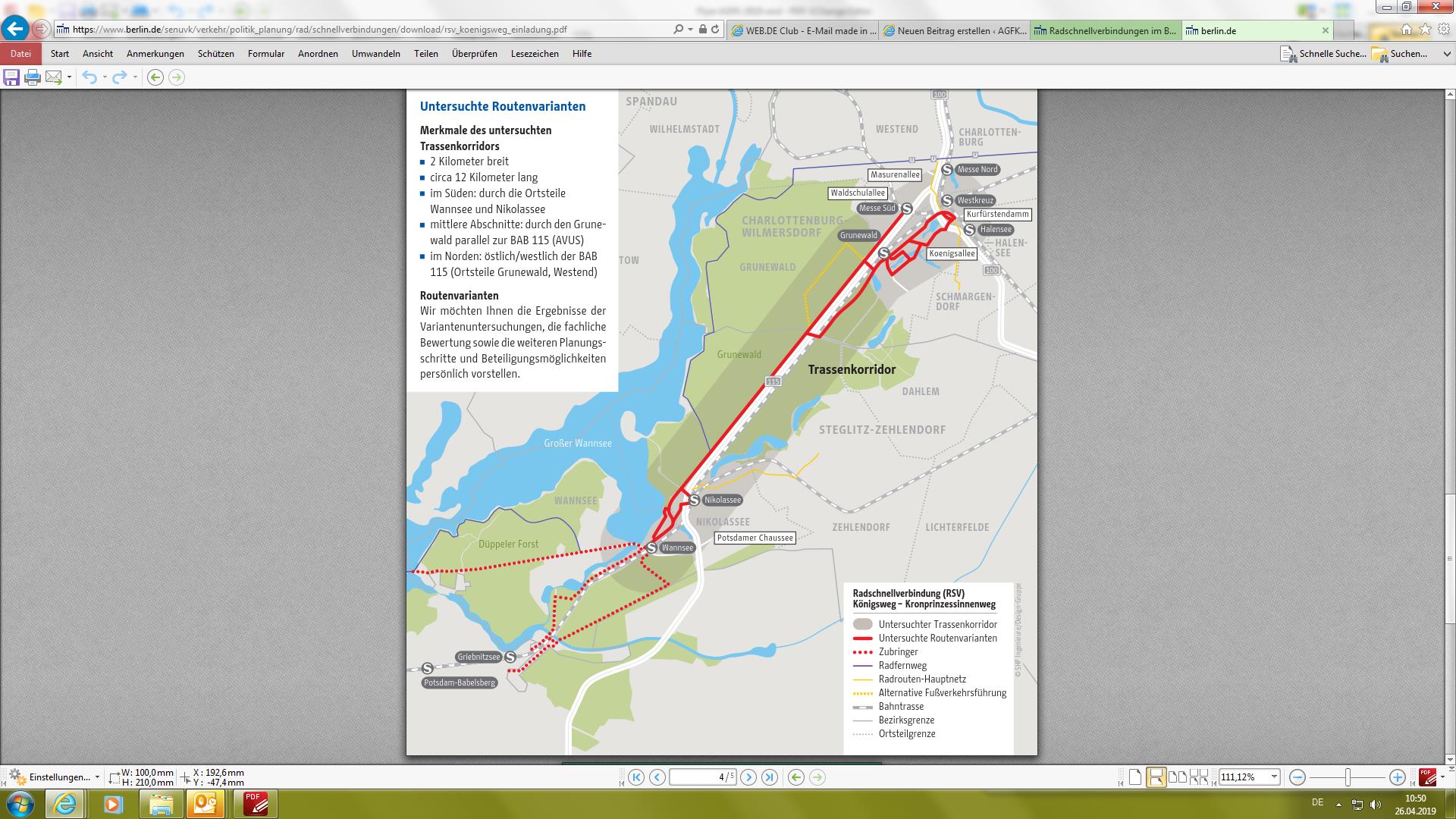The height and width of the screenshot is (819, 1456).
Task: Switch to Radschnellverbindungen im B... tab
Action: point(1106,31)
